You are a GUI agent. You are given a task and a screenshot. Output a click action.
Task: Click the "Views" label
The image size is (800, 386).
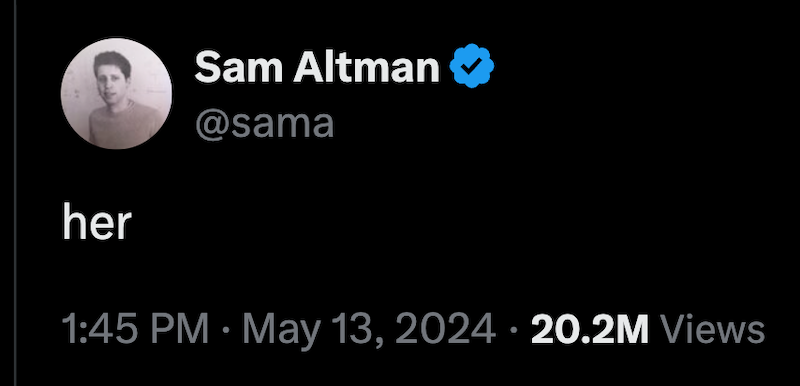coord(712,329)
